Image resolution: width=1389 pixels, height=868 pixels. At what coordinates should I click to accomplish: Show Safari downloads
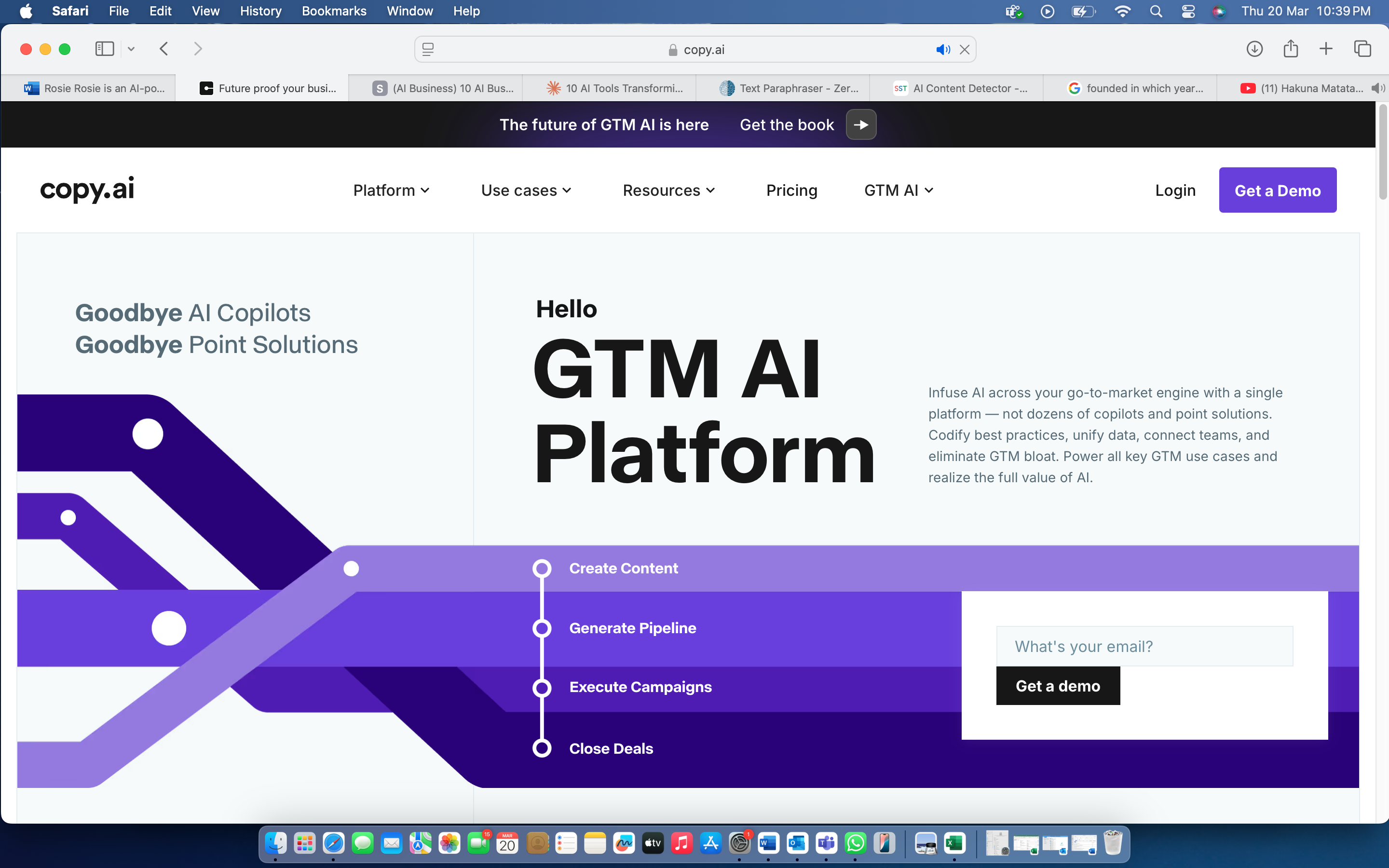pos(1254,49)
